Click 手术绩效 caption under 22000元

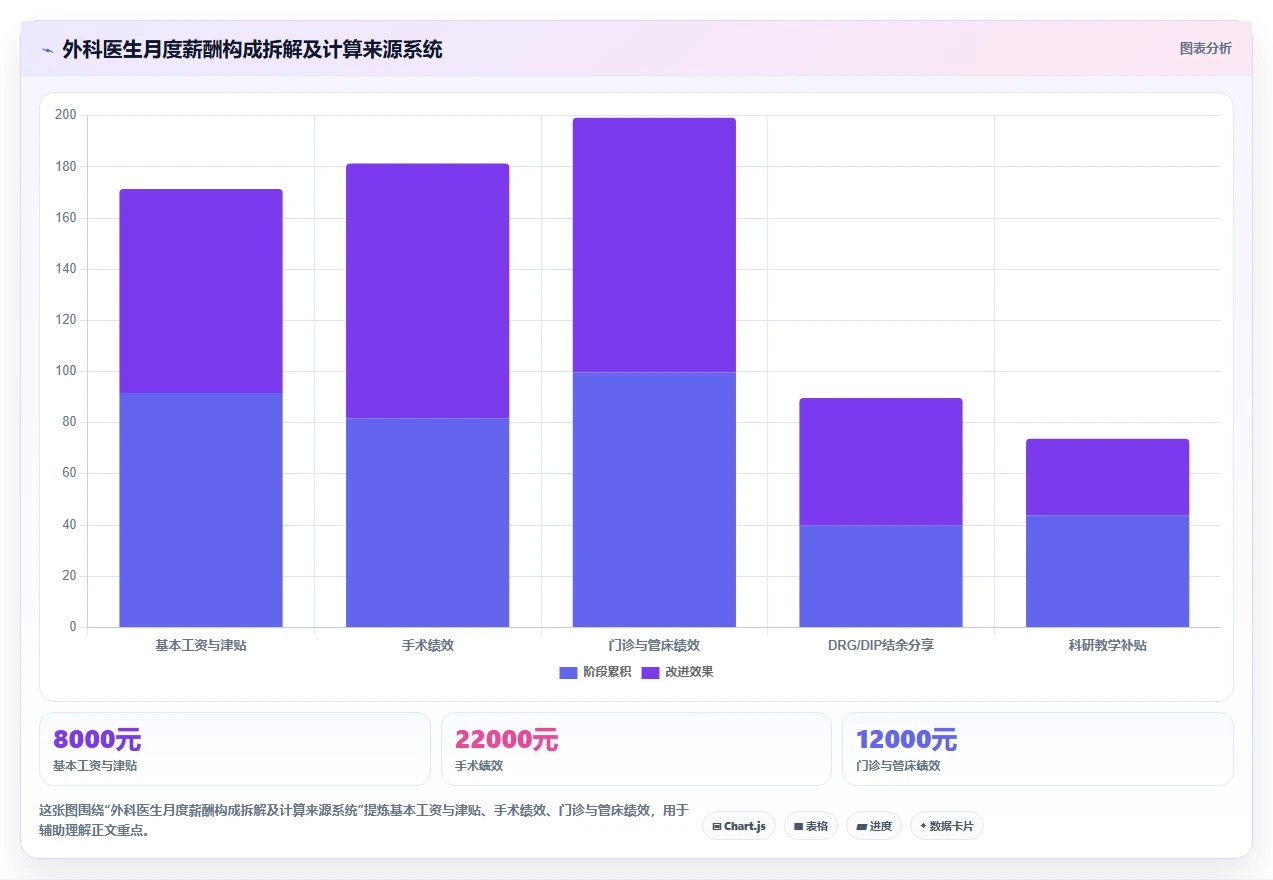point(479,766)
